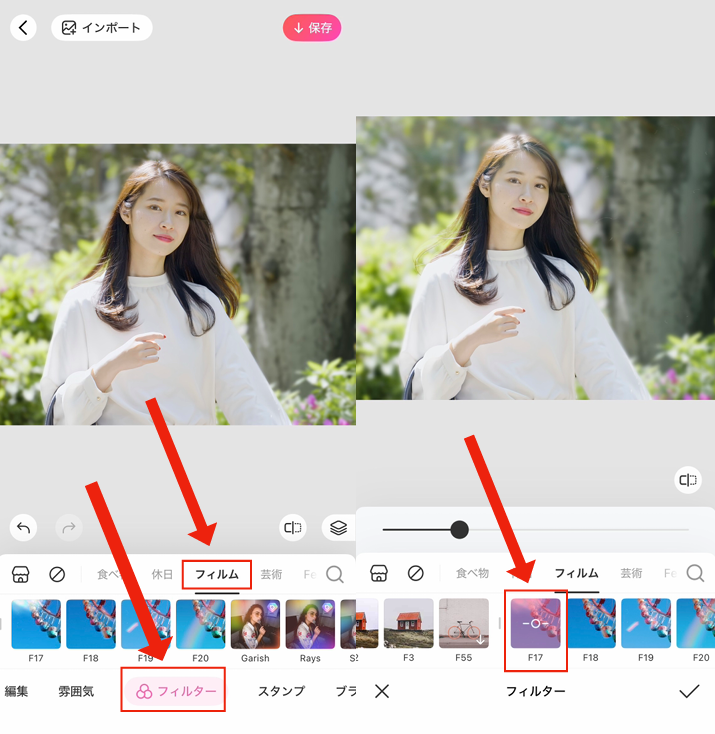This screenshot has height=734, width=715.
Task: Open the filter store icon in right panel
Action: tap(378, 573)
